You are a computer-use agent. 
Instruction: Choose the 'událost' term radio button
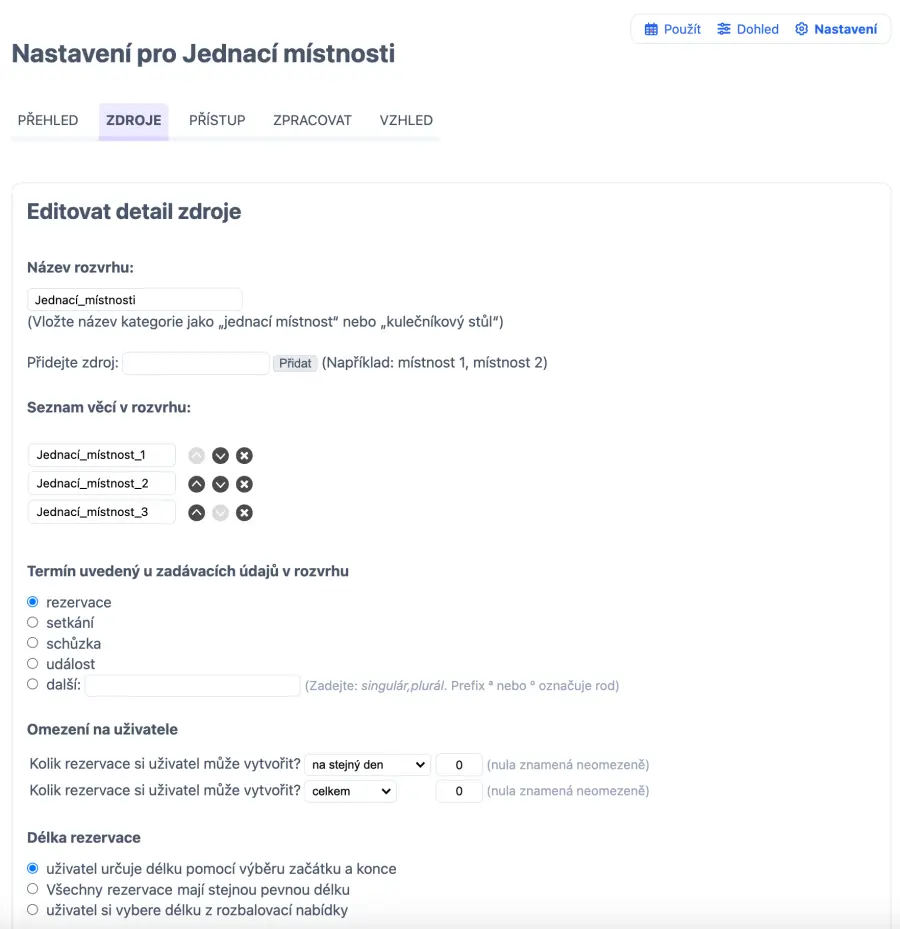[x=33, y=664]
